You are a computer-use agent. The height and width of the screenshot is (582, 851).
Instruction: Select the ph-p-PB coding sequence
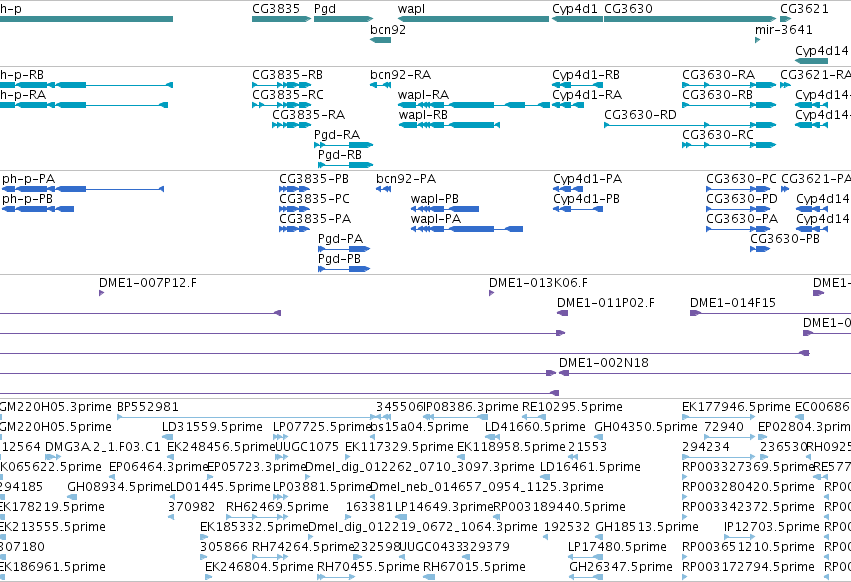38,209
